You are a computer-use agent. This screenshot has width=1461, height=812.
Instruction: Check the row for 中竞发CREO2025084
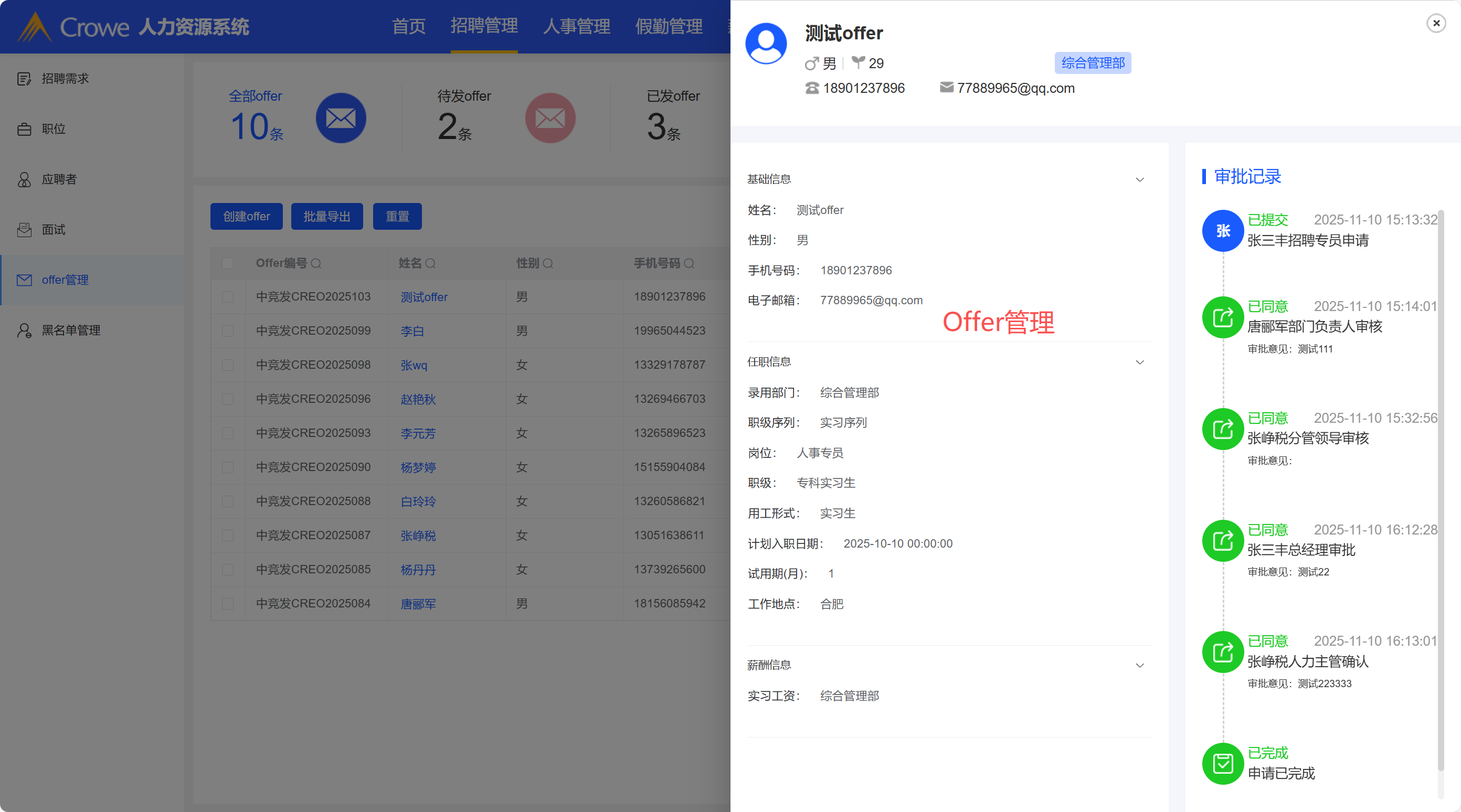pyautogui.click(x=228, y=604)
